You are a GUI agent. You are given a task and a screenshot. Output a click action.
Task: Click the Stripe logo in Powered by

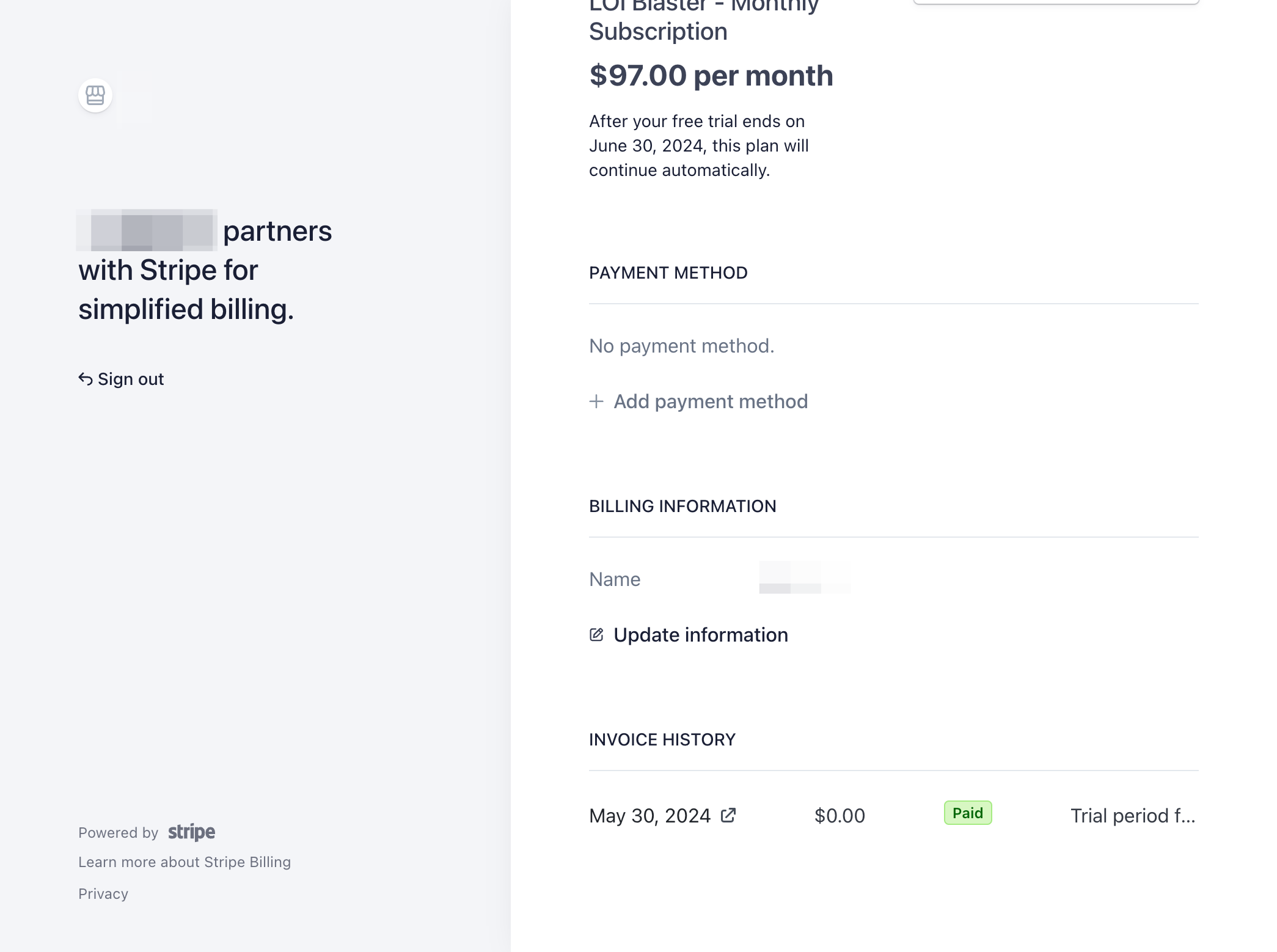tap(191, 832)
